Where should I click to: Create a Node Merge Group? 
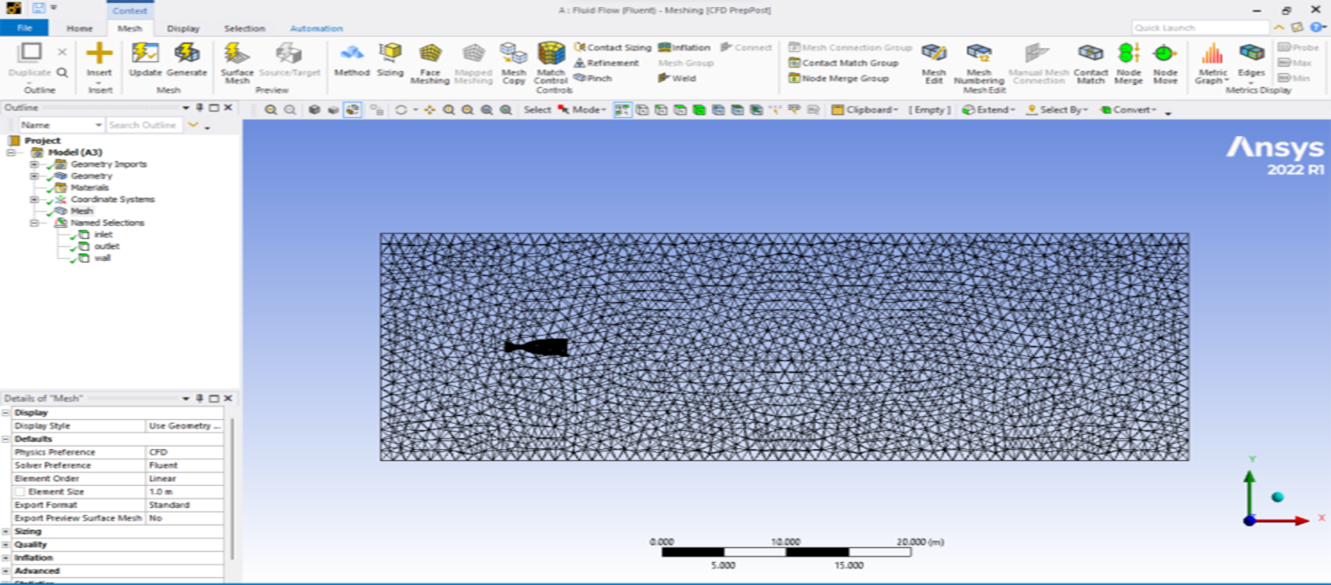(x=838, y=78)
